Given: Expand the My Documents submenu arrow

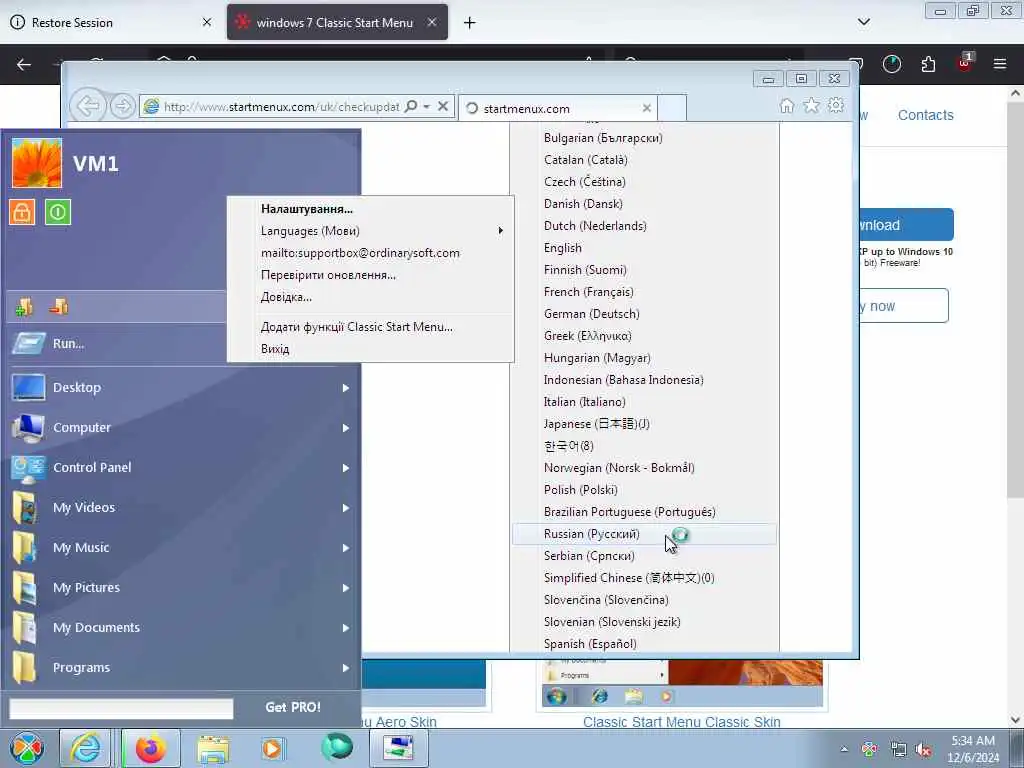Looking at the screenshot, I should 345,628.
